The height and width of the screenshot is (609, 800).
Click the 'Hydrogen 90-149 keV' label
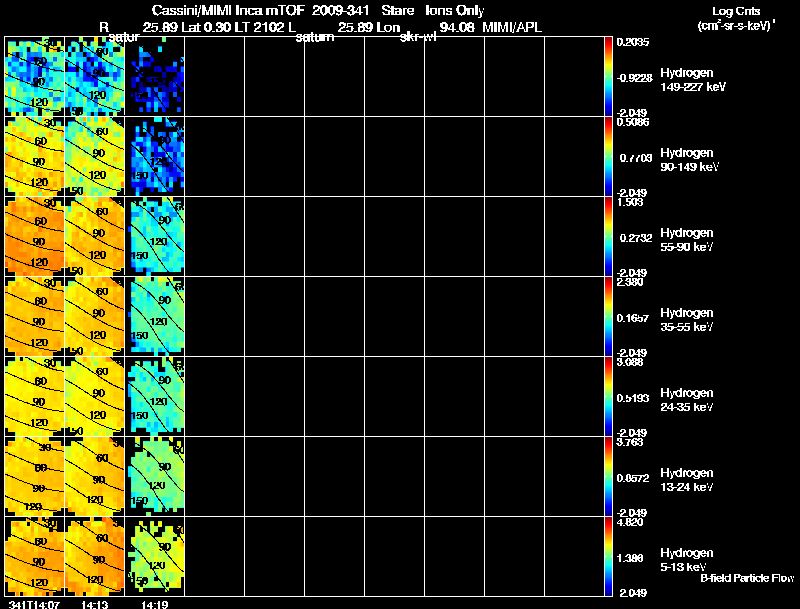689,160
